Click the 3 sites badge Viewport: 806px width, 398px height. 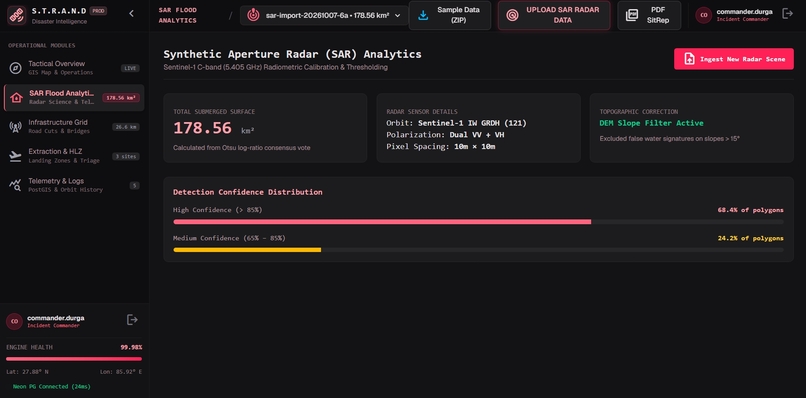126,156
